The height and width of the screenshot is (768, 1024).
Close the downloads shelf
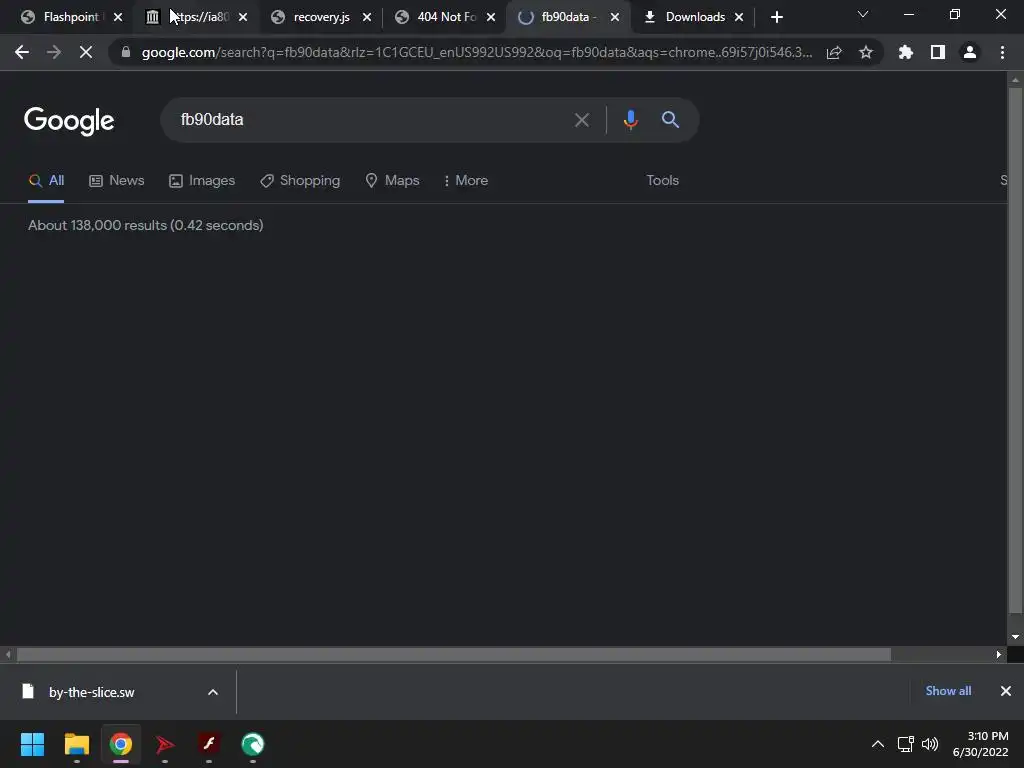[x=1006, y=691]
